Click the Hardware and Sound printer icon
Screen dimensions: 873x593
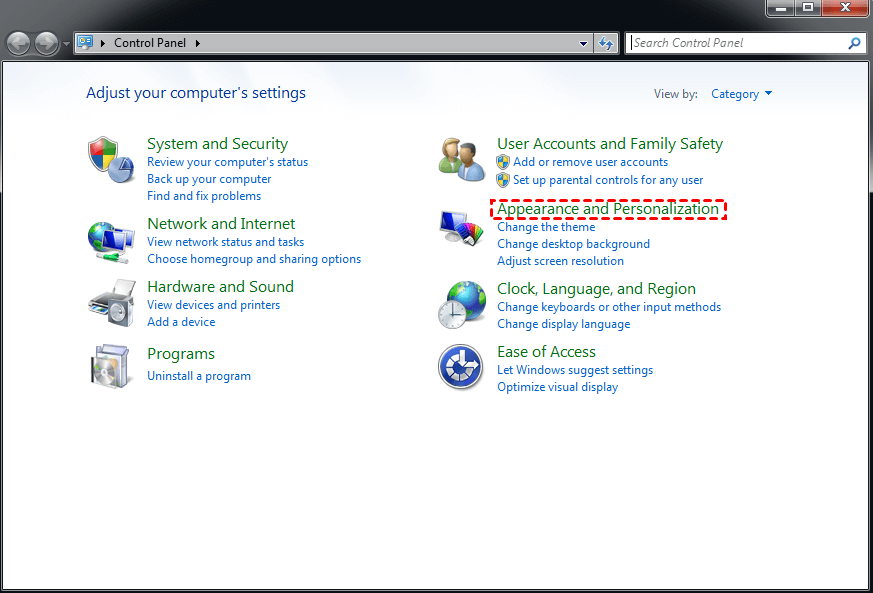[x=112, y=303]
